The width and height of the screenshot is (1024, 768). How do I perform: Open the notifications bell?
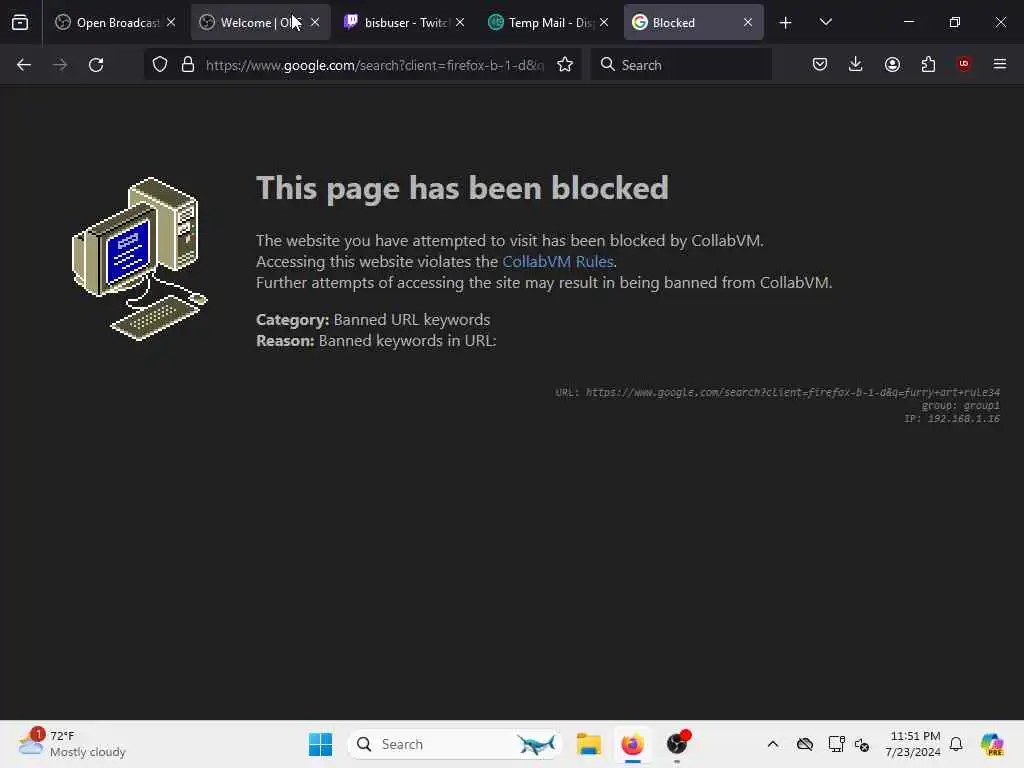coord(956,744)
